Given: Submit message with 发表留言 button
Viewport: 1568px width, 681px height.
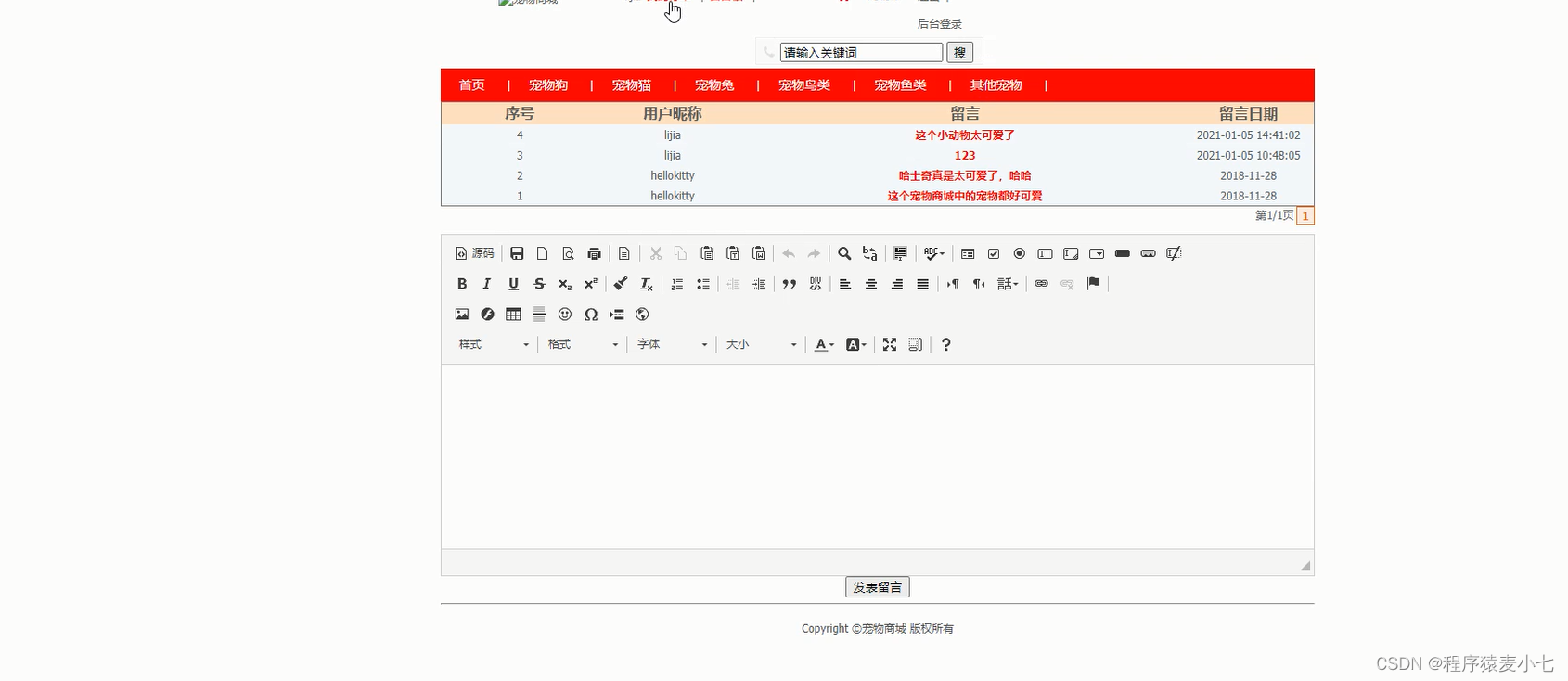Looking at the screenshot, I should coord(878,587).
